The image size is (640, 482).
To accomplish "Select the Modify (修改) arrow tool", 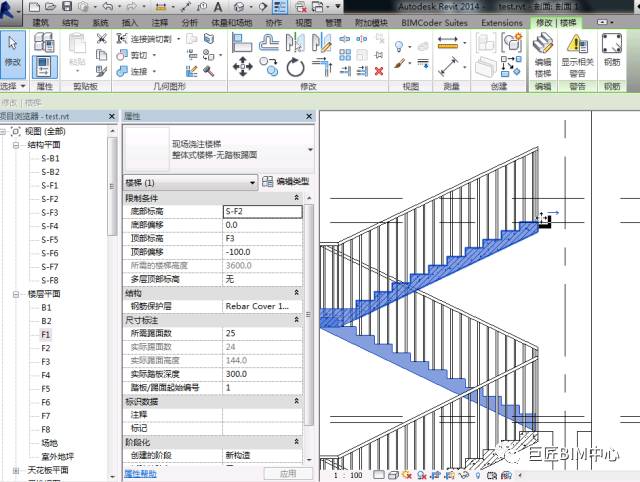I will click(13, 54).
